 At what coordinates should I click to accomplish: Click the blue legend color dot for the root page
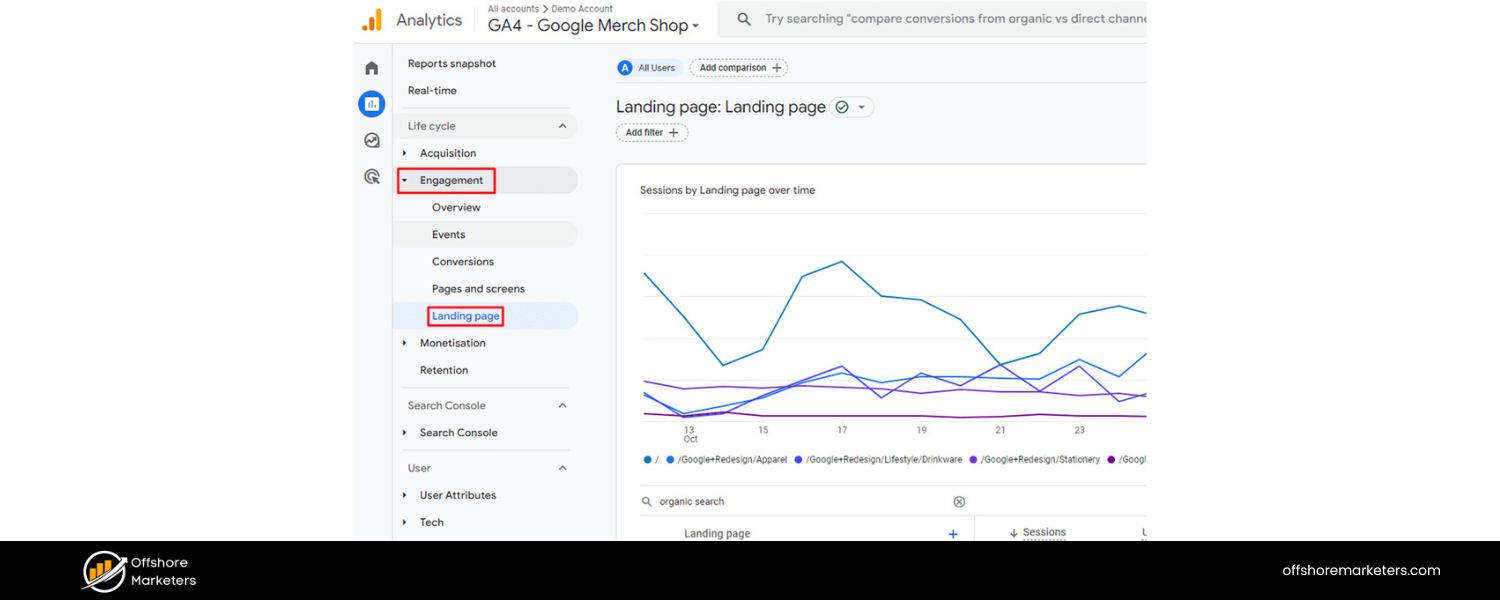646,459
